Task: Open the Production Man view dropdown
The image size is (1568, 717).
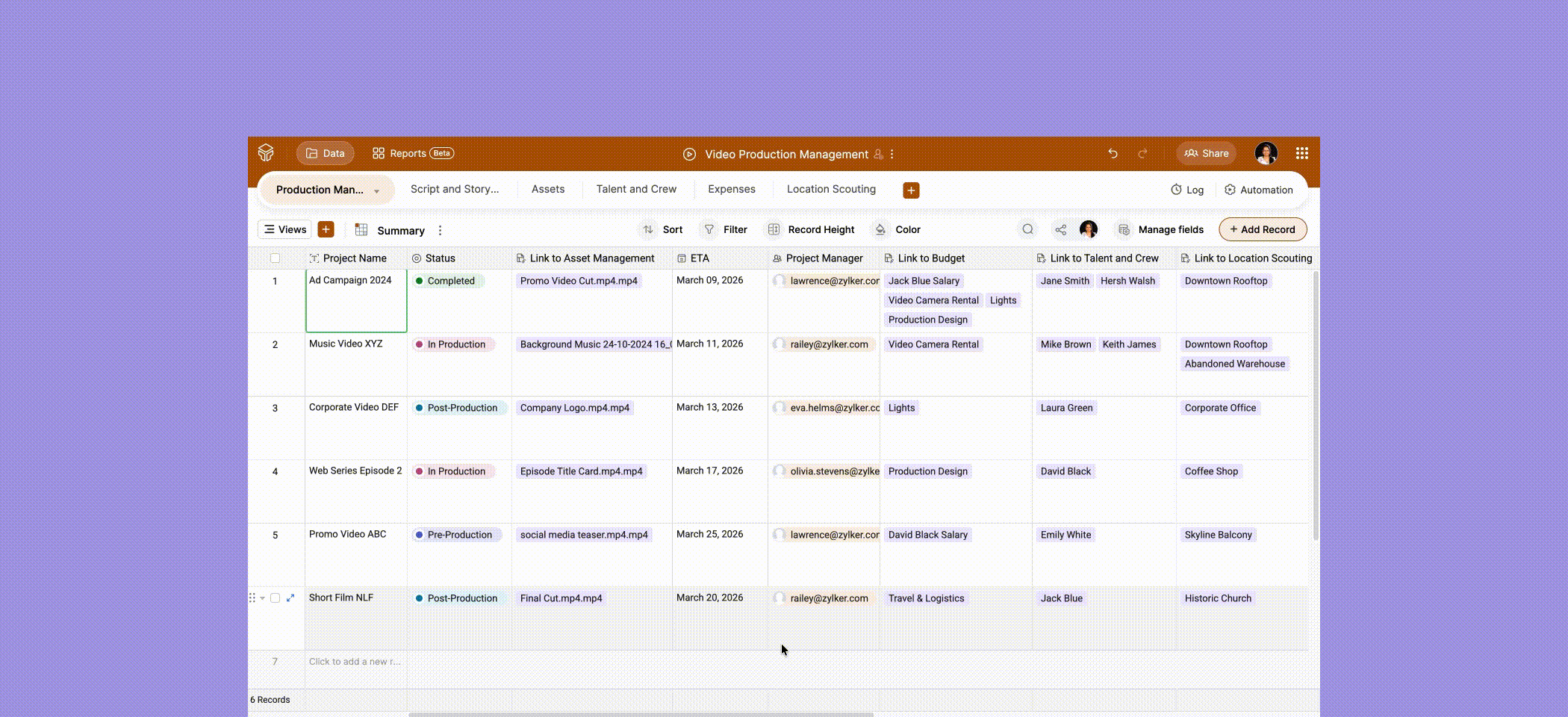Action: [377, 190]
